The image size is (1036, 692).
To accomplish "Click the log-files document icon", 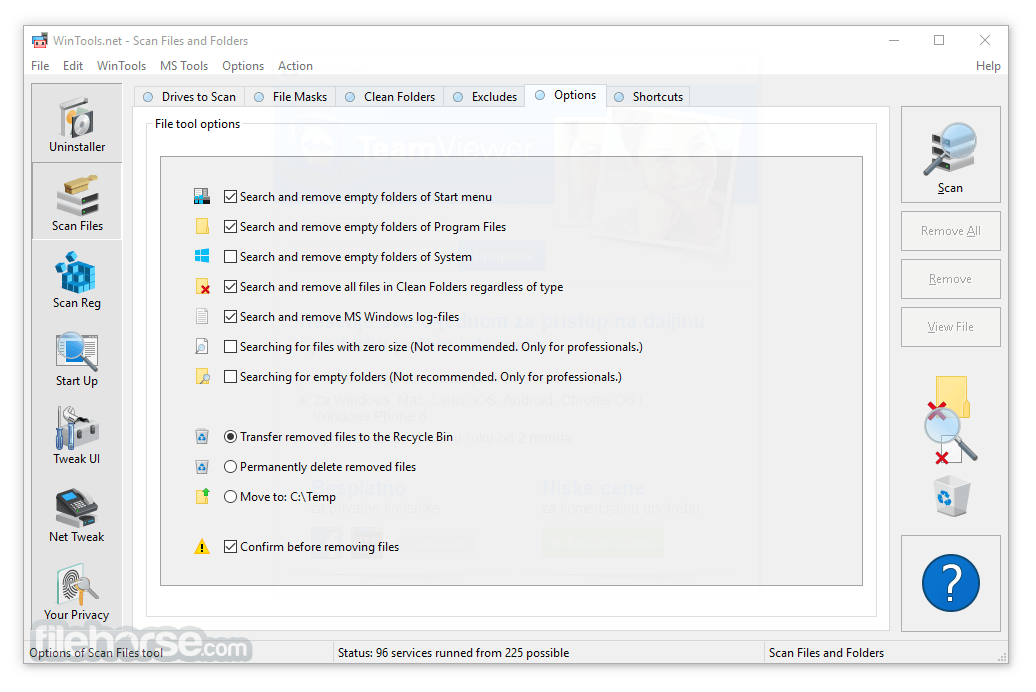I will (x=202, y=317).
